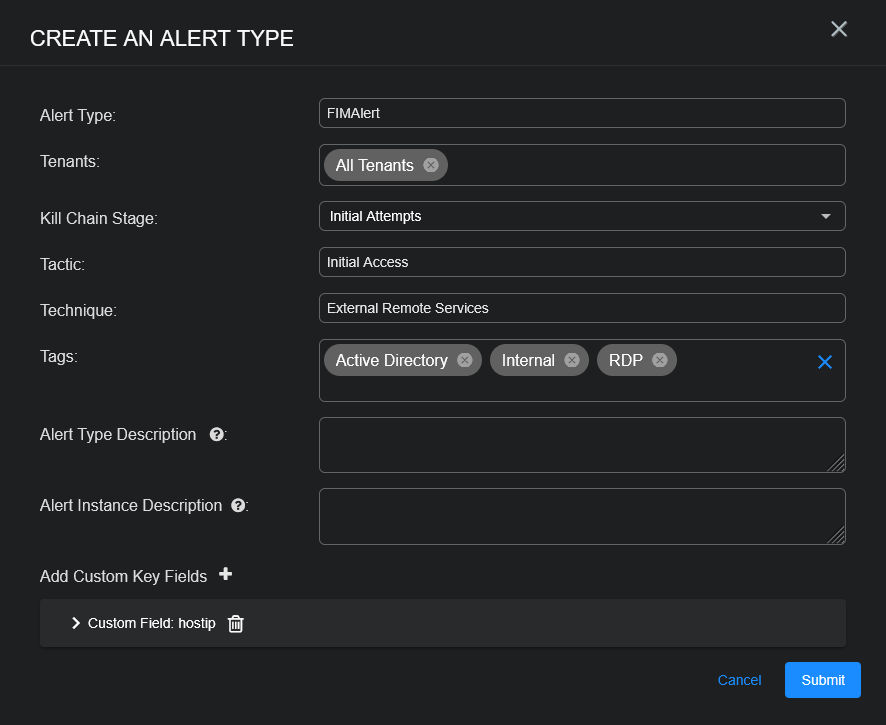Submit the new alert type
886x725 pixels.
822,680
